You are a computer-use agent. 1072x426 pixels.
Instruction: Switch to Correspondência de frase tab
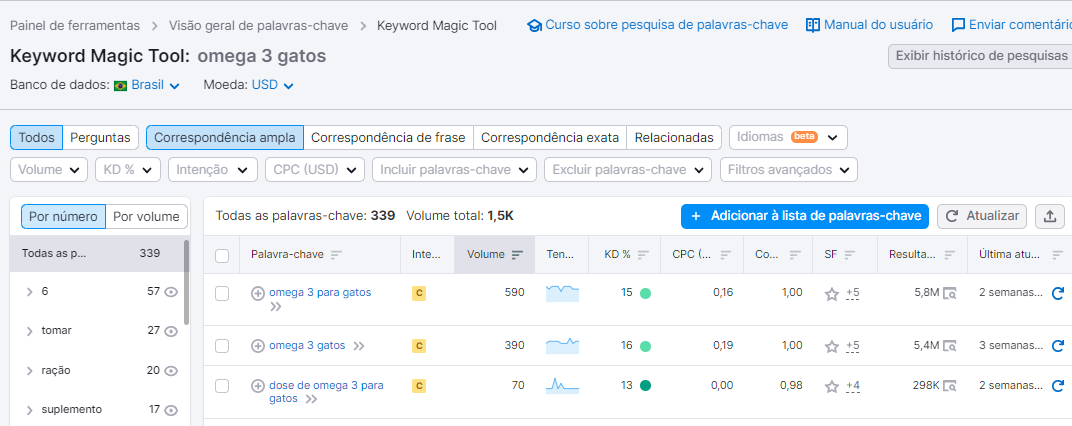388,137
